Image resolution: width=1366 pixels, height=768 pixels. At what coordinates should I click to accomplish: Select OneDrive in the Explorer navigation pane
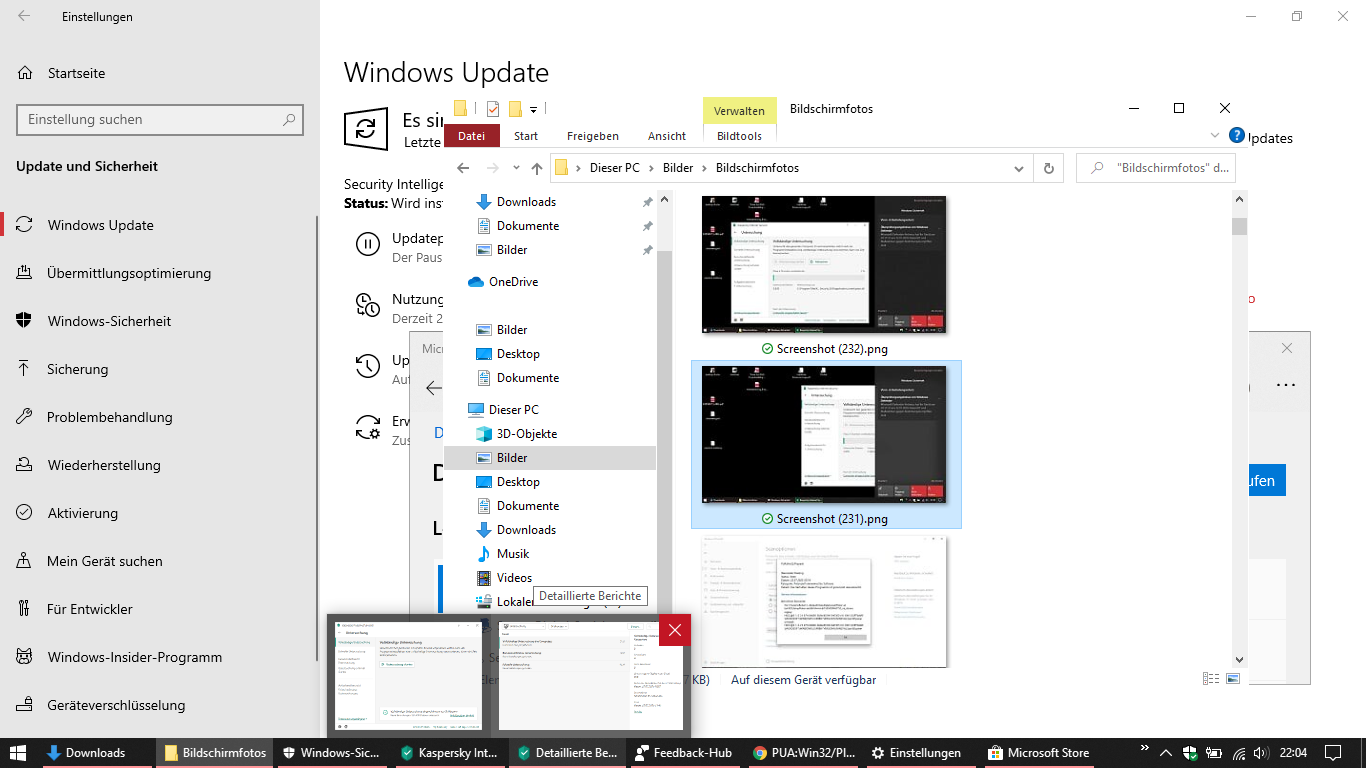[x=513, y=282]
